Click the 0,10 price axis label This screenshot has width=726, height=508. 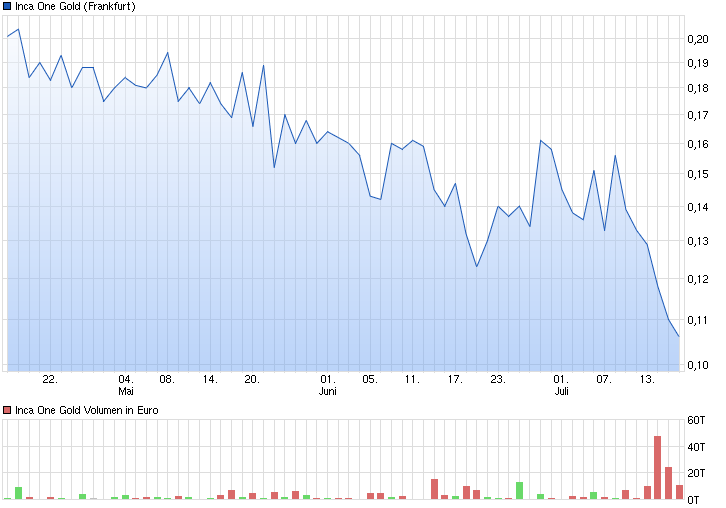coord(698,365)
